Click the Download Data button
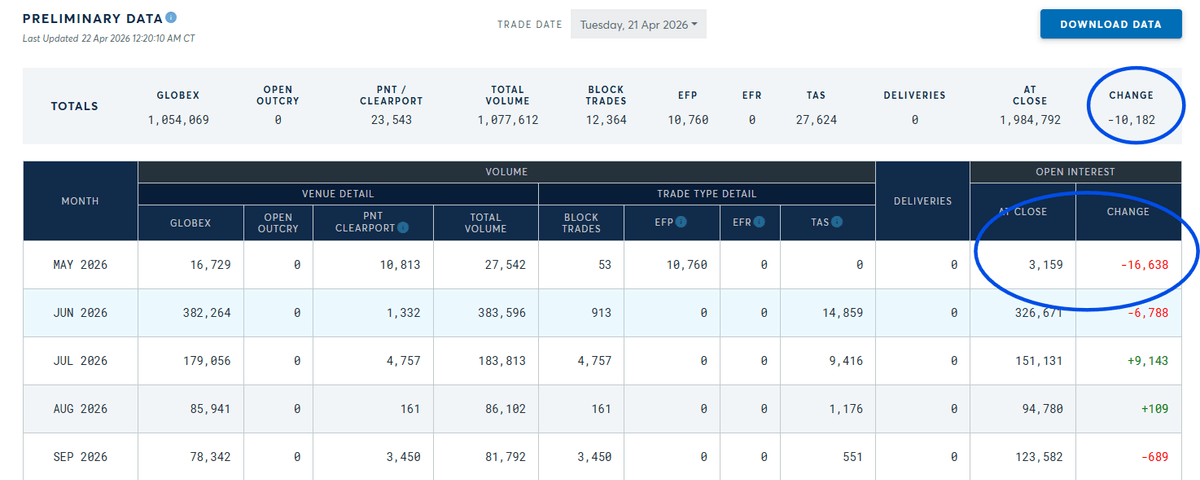The height and width of the screenshot is (480, 1200). tap(1110, 25)
